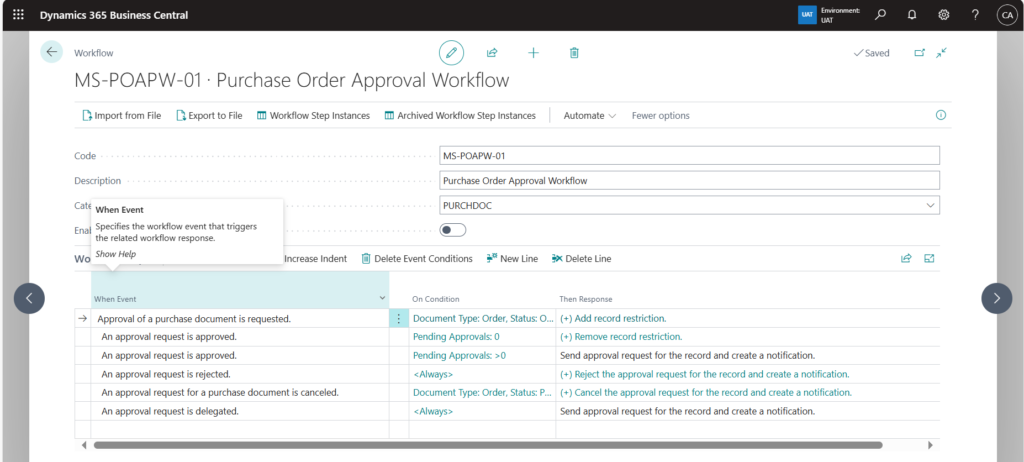Open page in new window icon
The width and height of the screenshot is (1024, 462).
pyautogui.click(x=920, y=53)
